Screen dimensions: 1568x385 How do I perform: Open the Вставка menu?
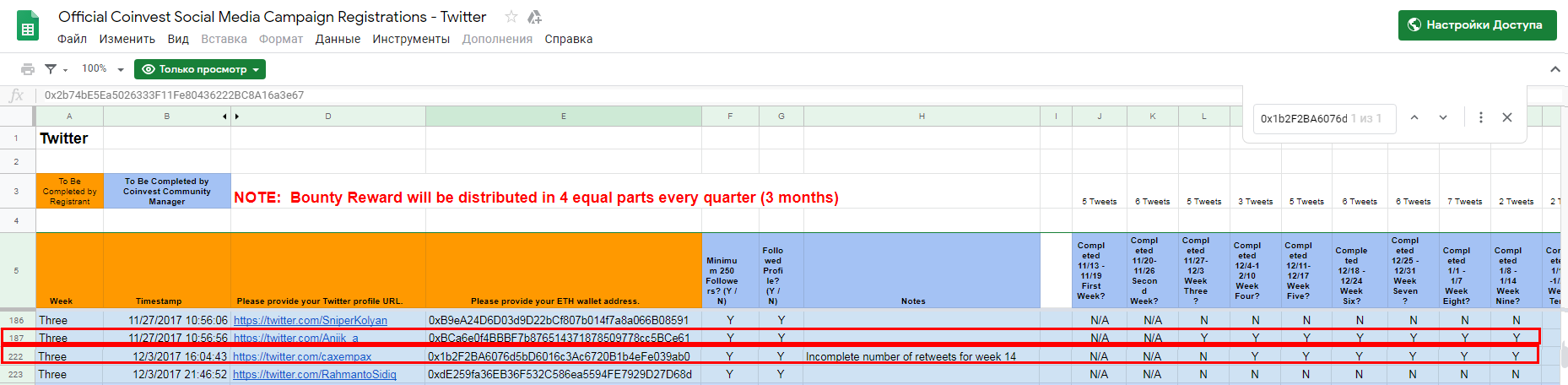point(224,39)
